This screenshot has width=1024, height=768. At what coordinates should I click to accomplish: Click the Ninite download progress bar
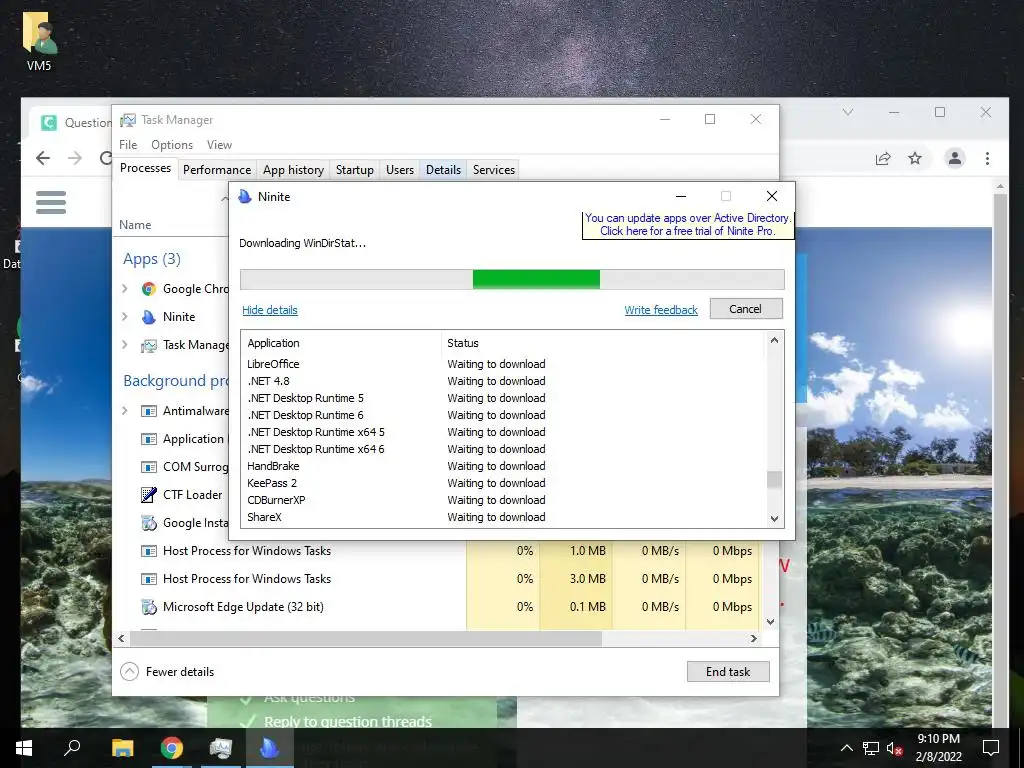[512, 280]
